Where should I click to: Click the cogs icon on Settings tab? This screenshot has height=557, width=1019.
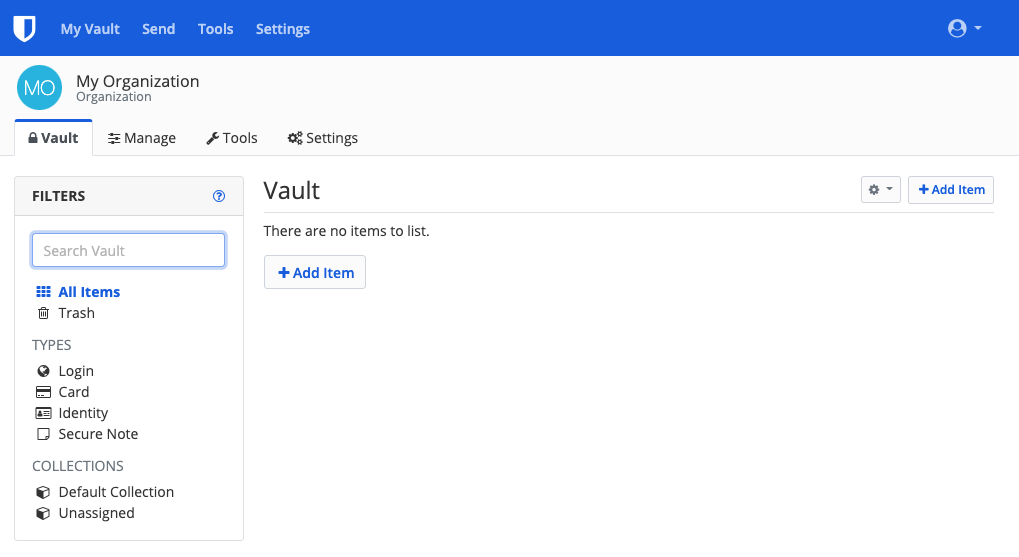tap(295, 138)
